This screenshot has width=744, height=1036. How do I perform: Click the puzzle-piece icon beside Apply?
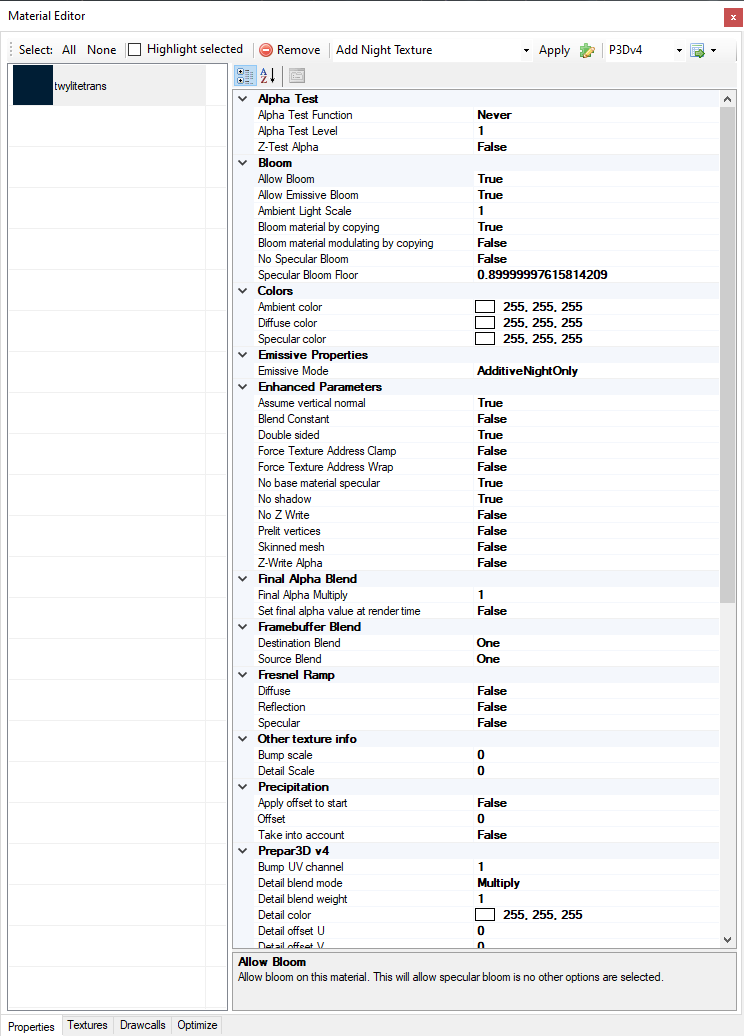pos(587,50)
